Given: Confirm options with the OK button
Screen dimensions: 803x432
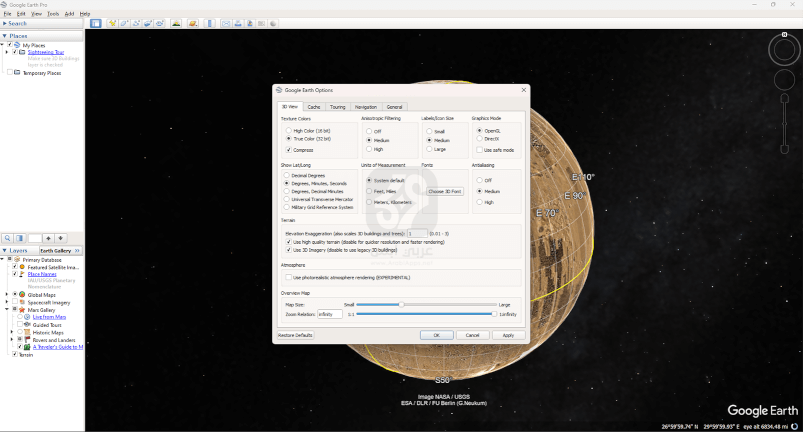Looking at the screenshot, I should pyautogui.click(x=437, y=335).
